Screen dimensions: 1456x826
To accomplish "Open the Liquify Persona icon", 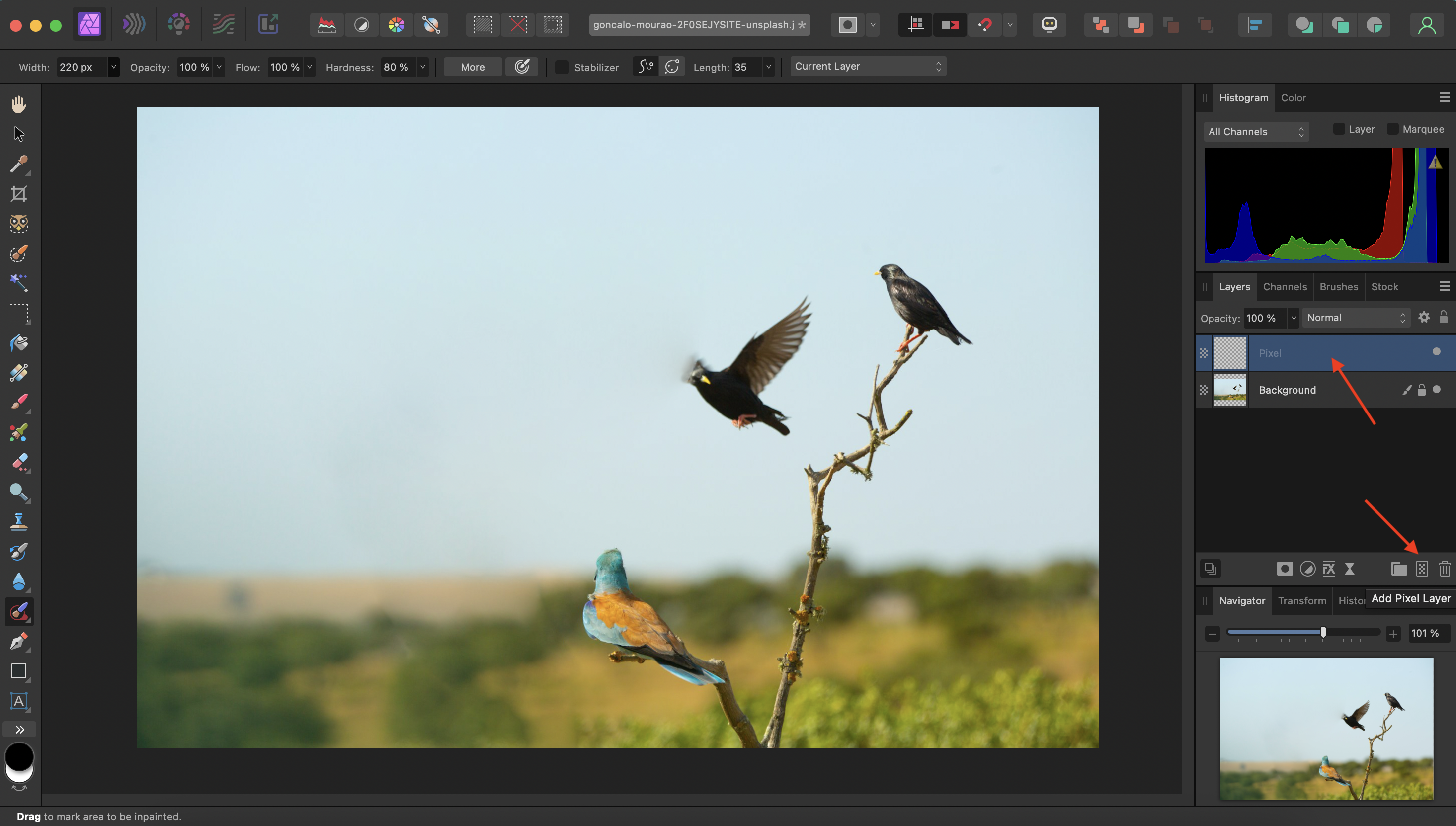I will tap(134, 24).
